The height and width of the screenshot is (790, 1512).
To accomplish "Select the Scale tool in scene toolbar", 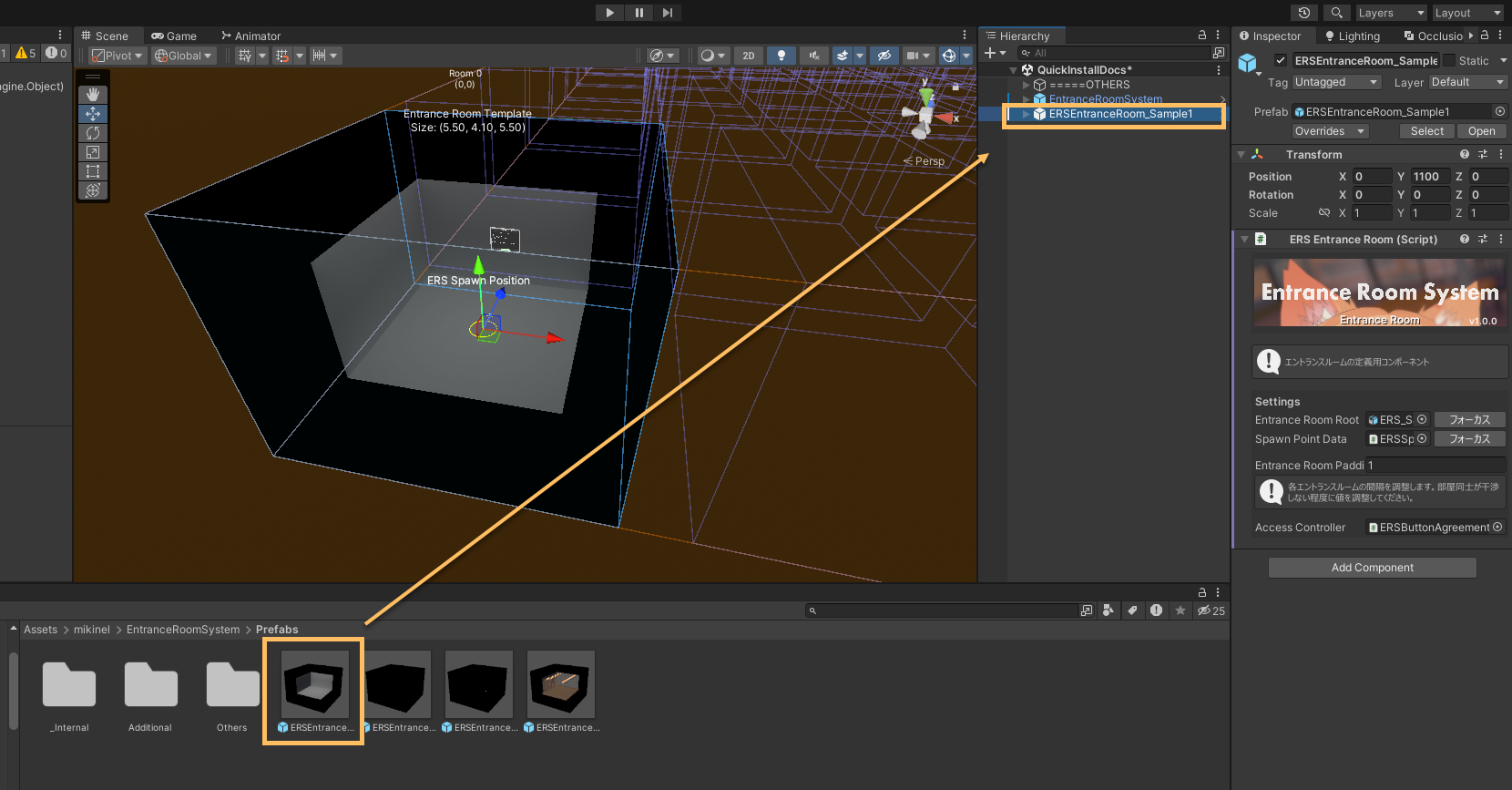I will click(x=93, y=152).
